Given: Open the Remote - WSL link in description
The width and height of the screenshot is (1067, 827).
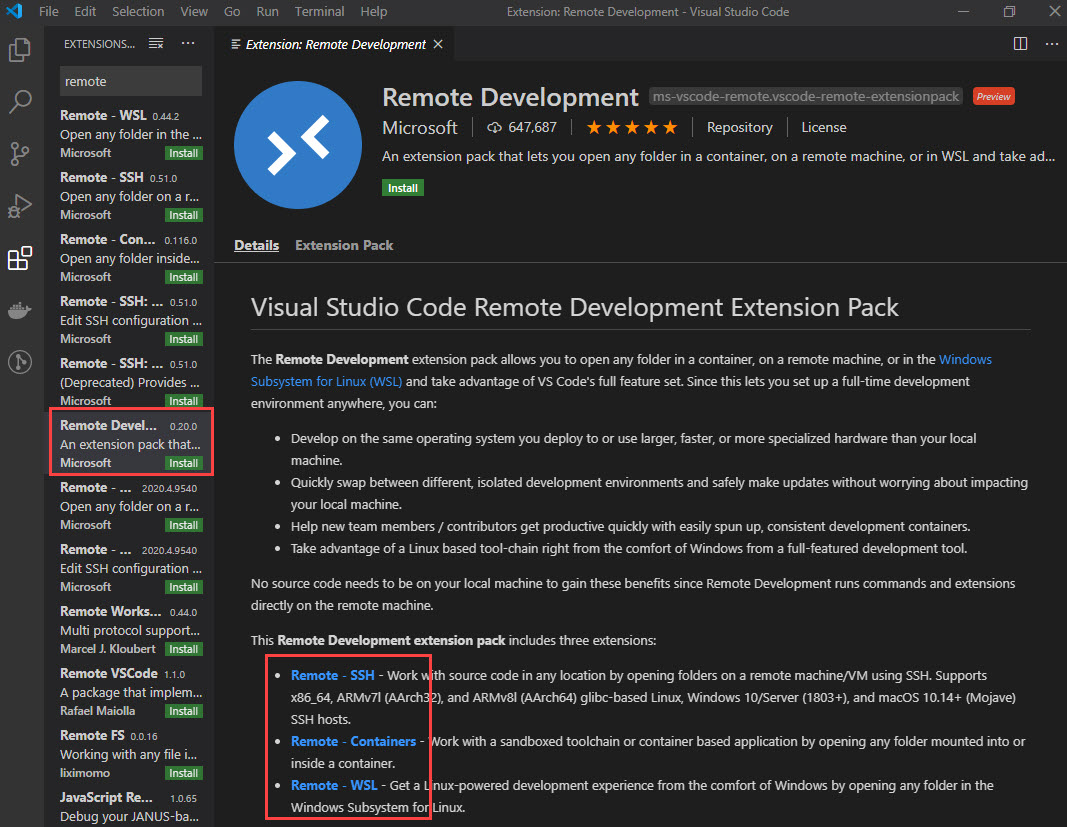Looking at the screenshot, I should pyautogui.click(x=334, y=785).
